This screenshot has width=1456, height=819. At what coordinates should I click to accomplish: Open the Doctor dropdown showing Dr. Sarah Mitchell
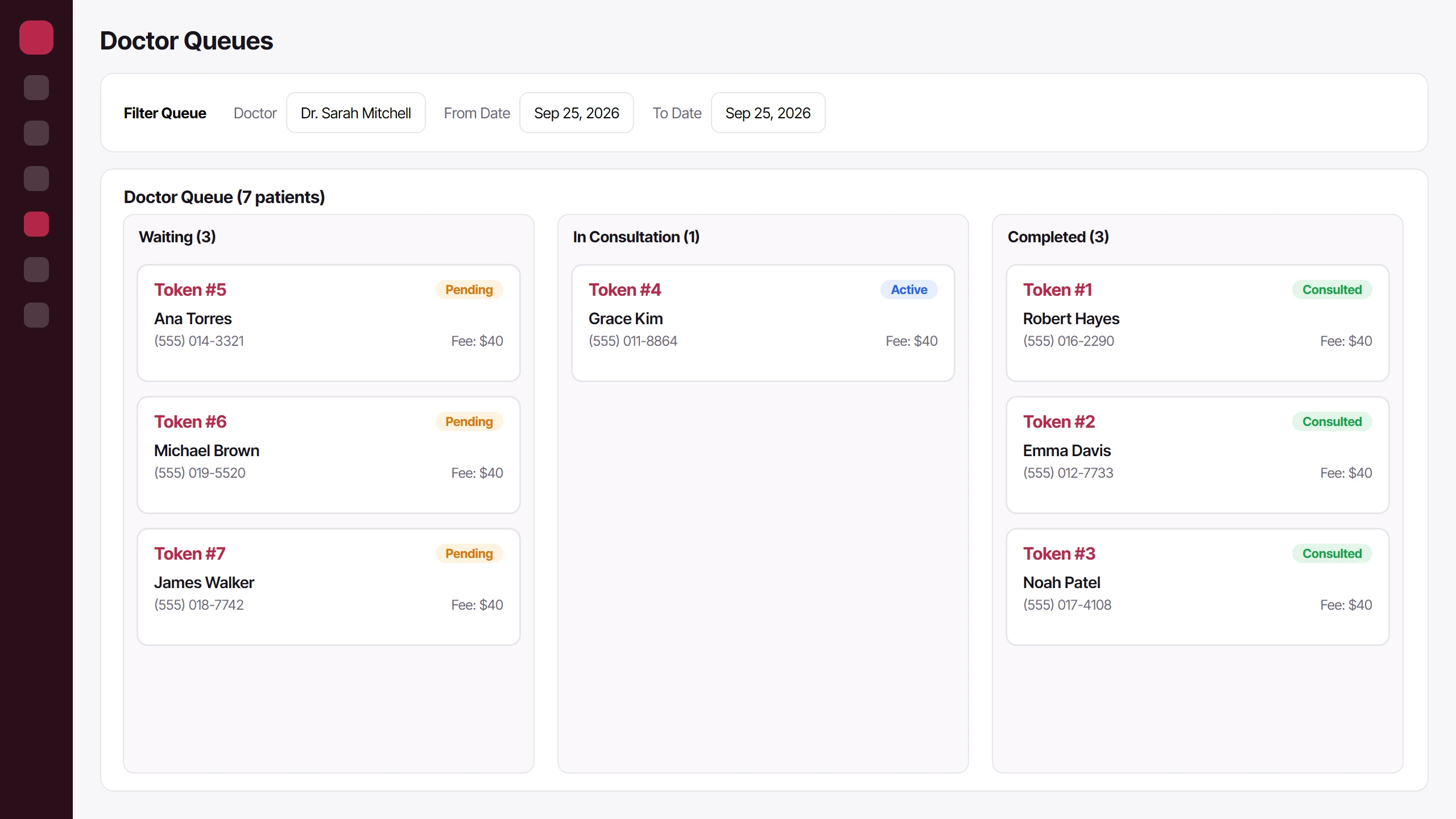point(355,113)
